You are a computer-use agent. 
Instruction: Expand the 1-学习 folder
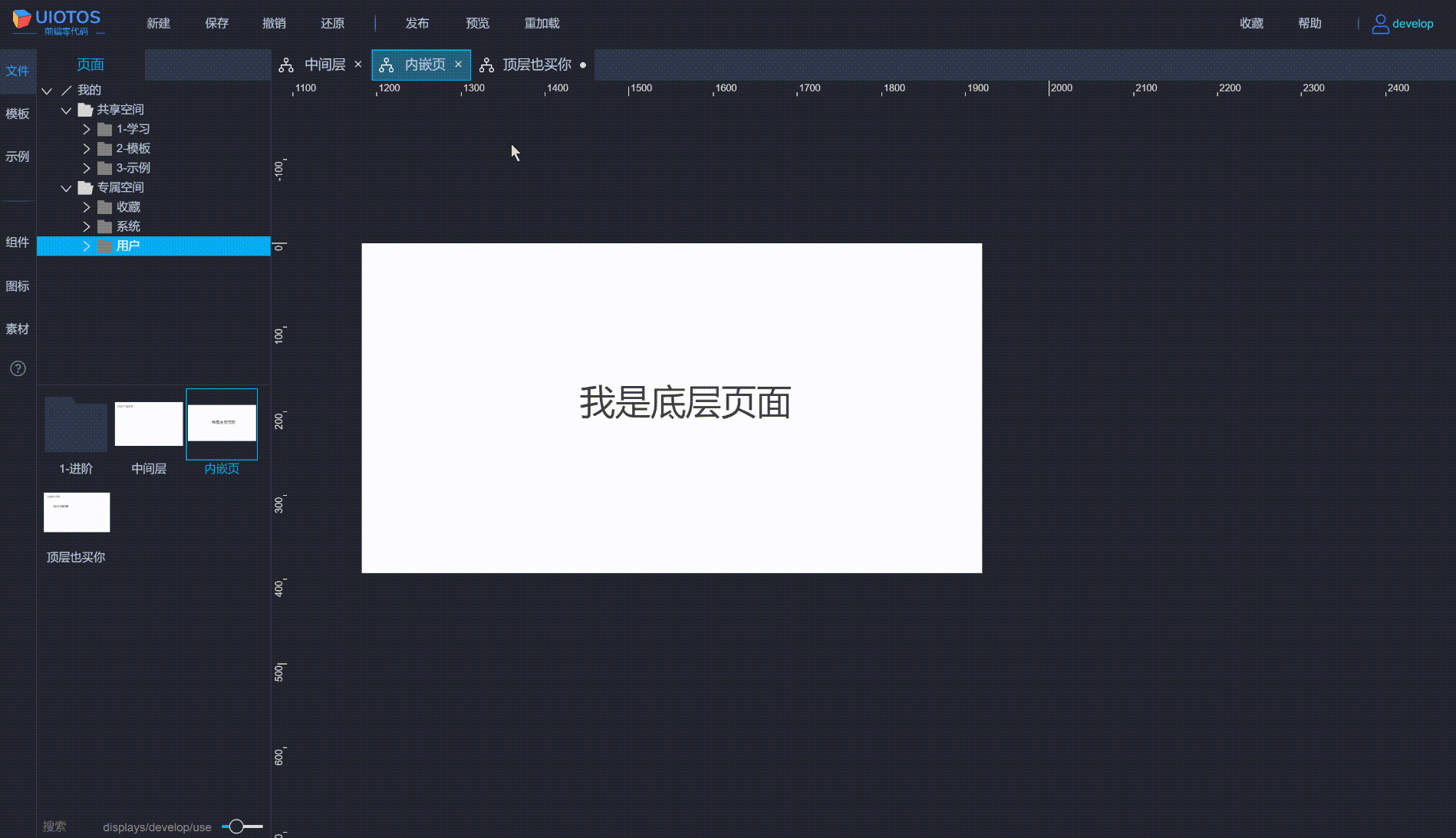pyautogui.click(x=86, y=129)
